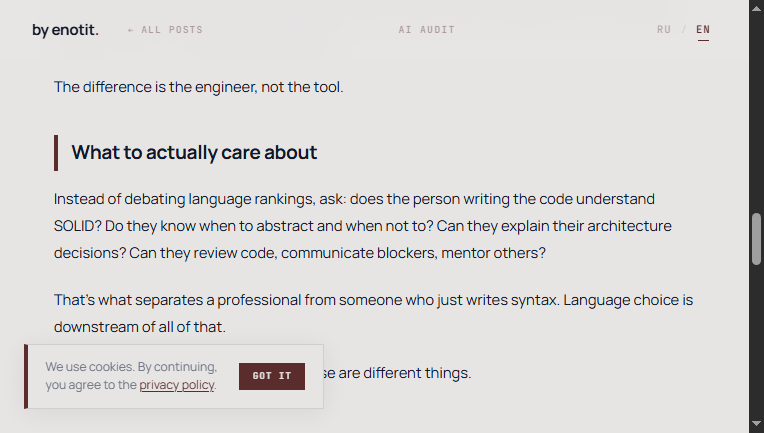Screen dimensions: 764x433
Task: Click scrollbar track above the thumb
Action: (756, 110)
